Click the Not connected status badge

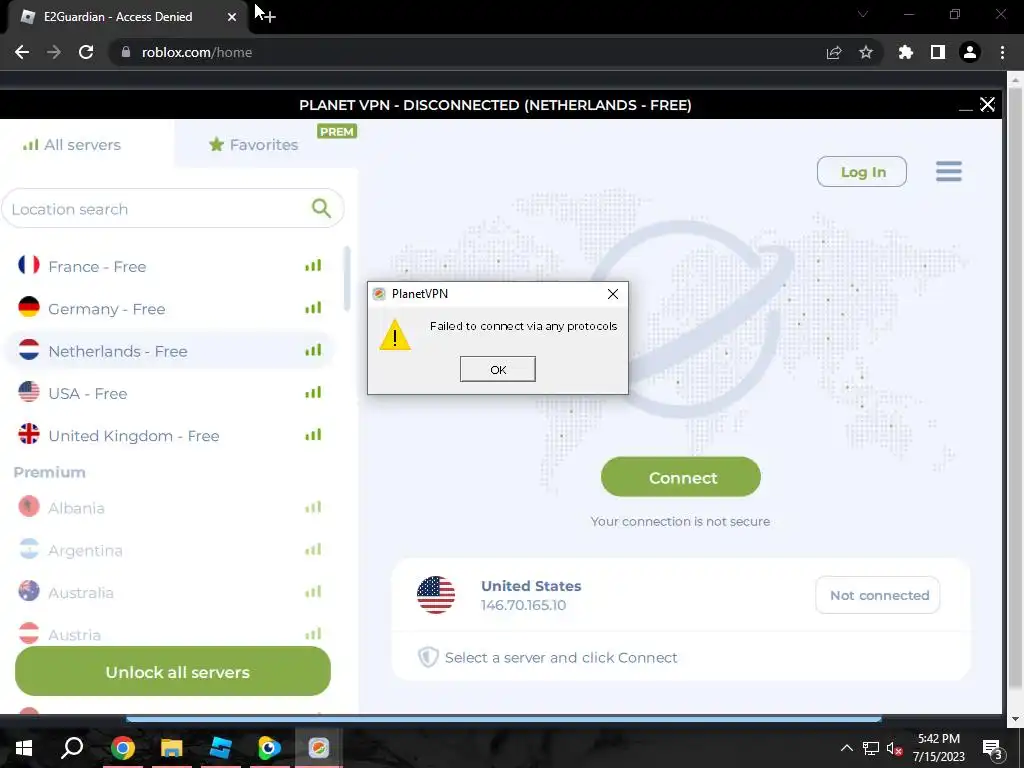(x=878, y=595)
